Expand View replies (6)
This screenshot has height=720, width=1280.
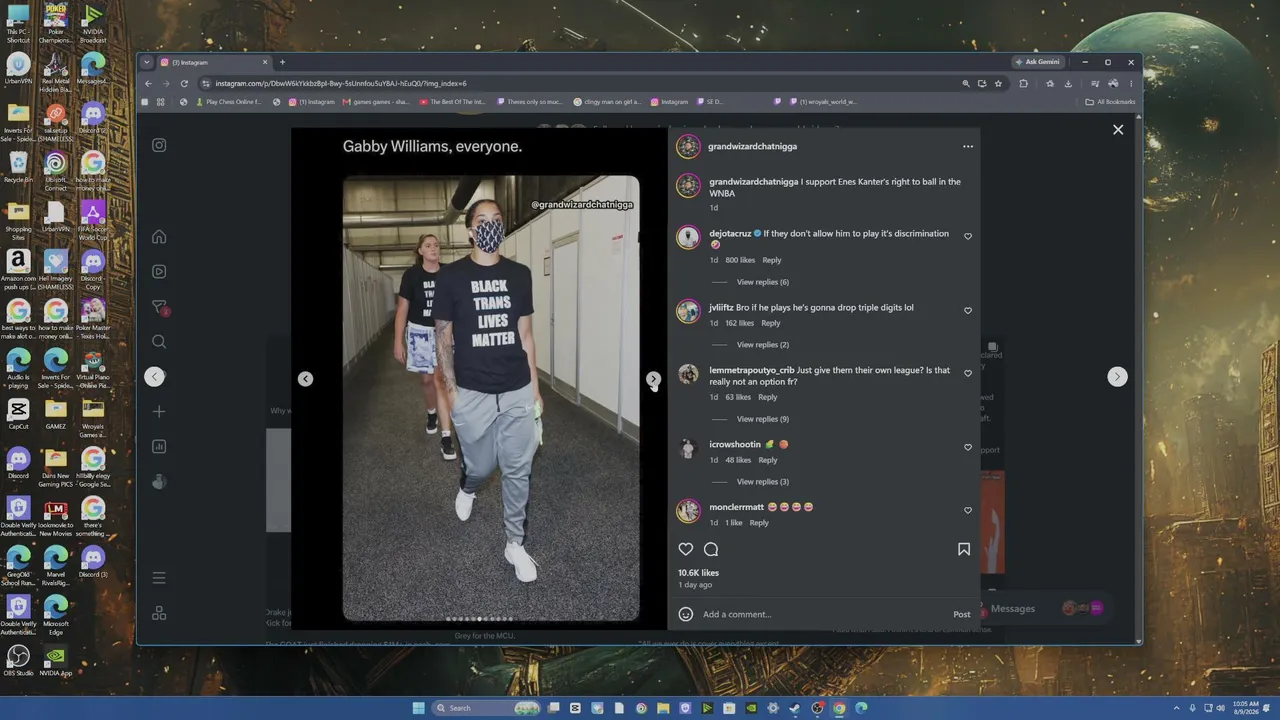pyautogui.click(x=763, y=282)
